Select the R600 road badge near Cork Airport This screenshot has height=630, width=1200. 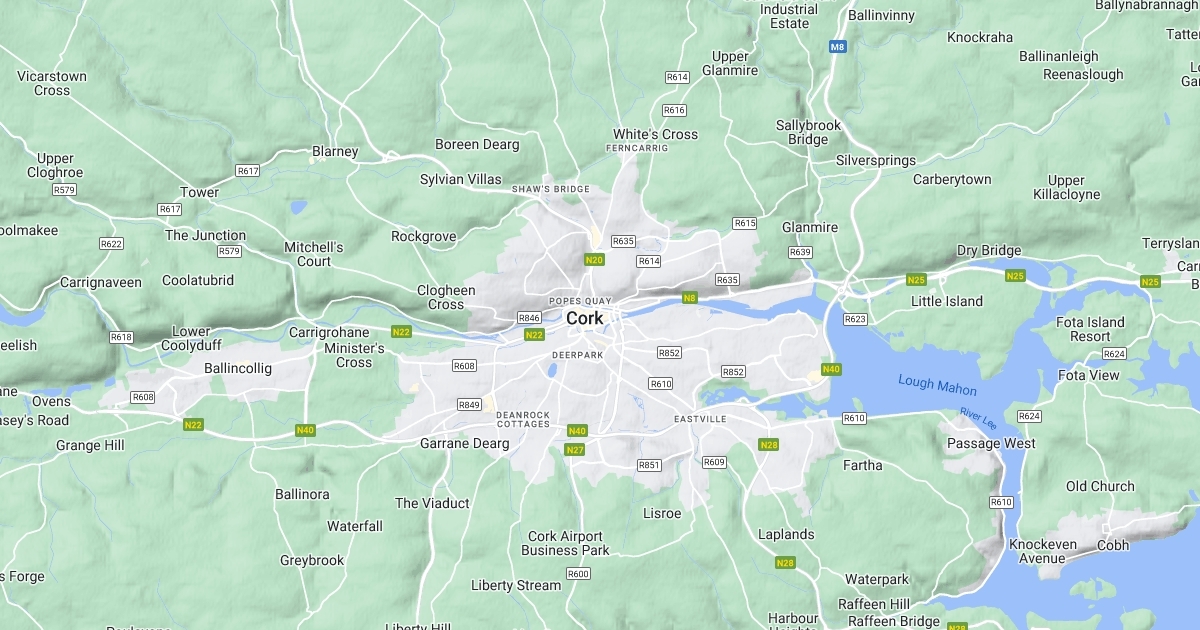click(x=578, y=574)
